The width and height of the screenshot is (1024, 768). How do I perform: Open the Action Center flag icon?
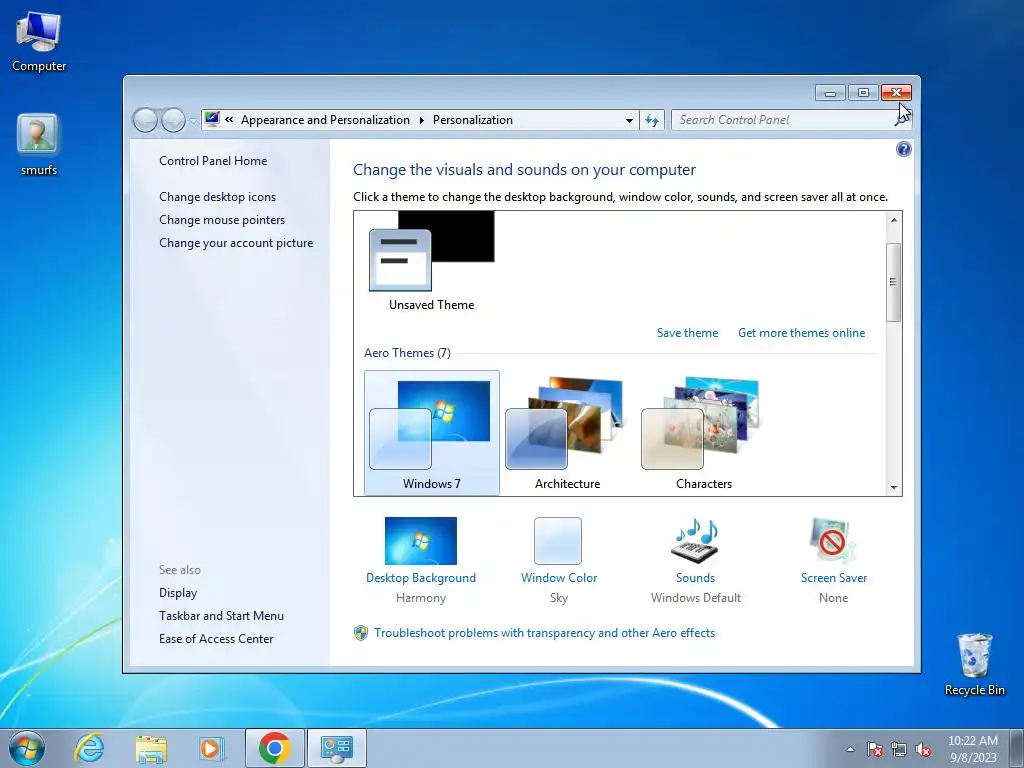point(874,749)
